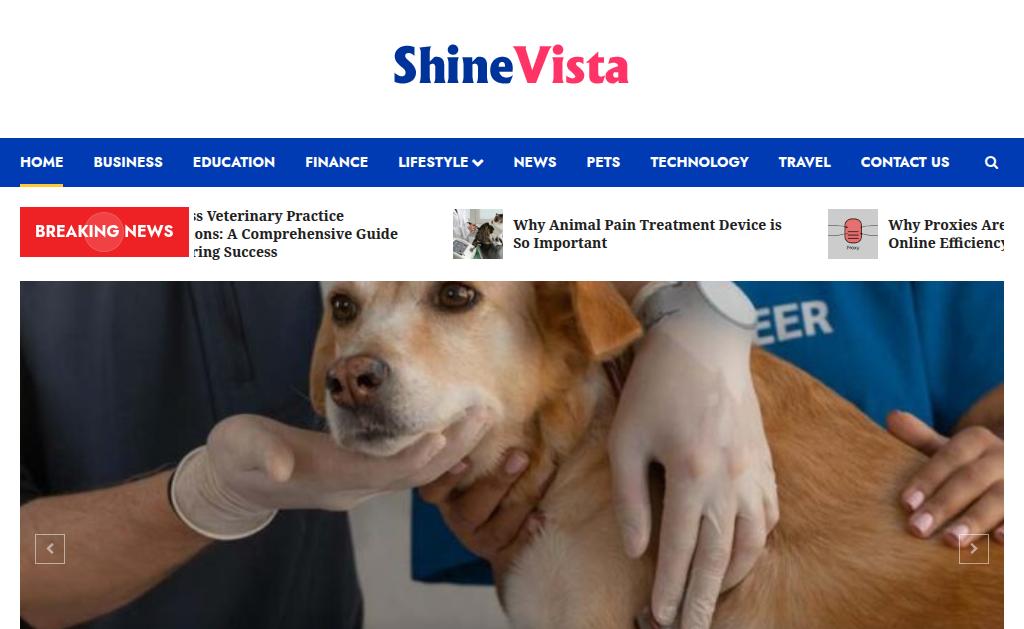Image resolution: width=1024 pixels, height=629 pixels.
Task: Open the Technology menu item
Action: click(699, 162)
